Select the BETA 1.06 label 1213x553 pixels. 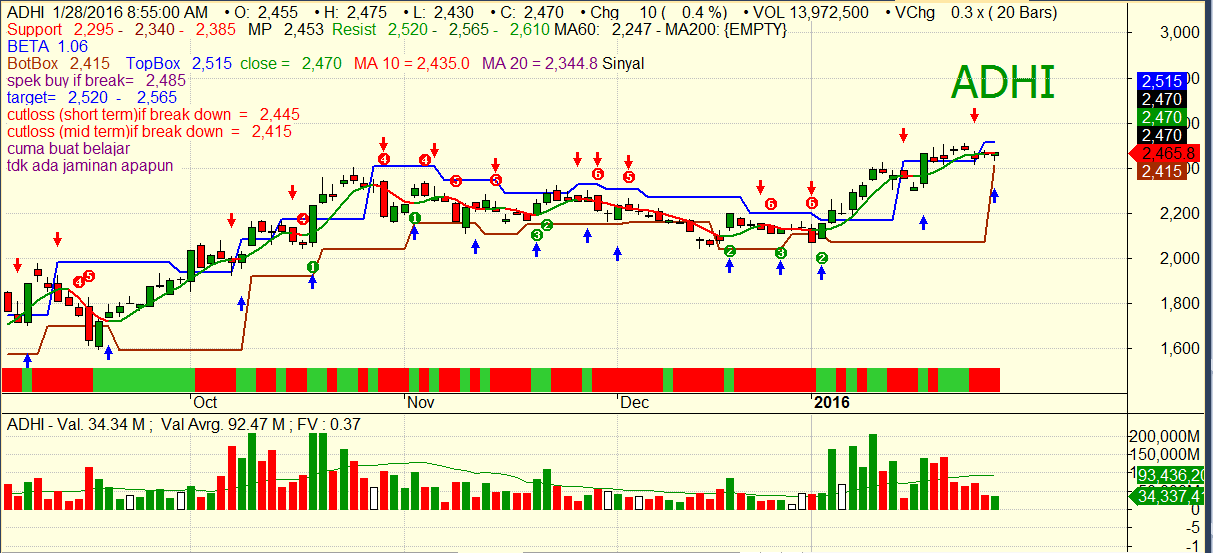(x=47, y=47)
